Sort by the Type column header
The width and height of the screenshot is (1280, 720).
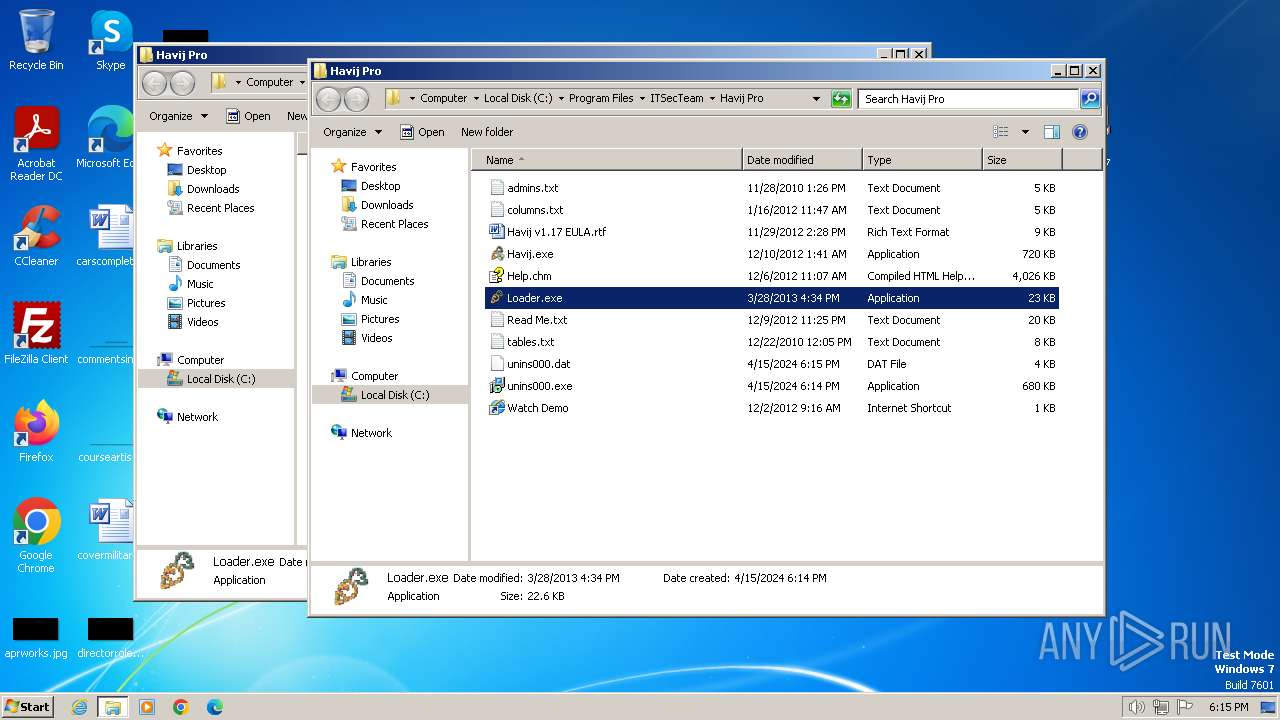pos(922,160)
